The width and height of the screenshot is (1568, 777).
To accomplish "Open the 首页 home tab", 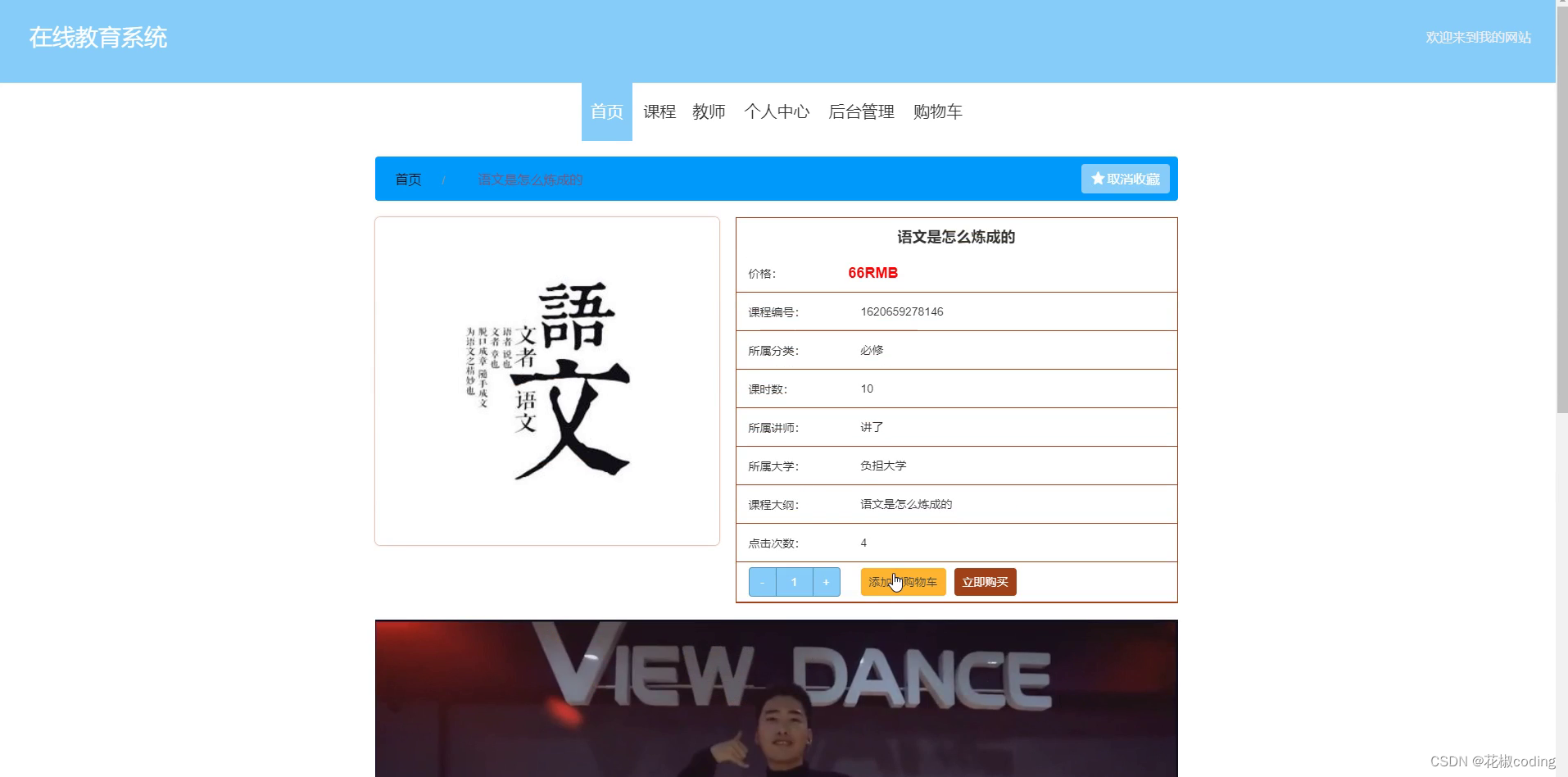I will 606,111.
